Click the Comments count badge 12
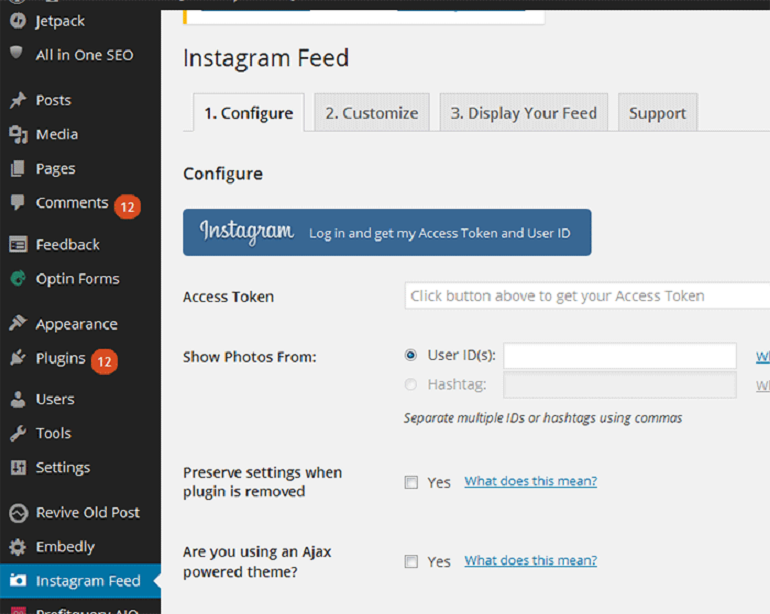Image resolution: width=770 pixels, height=614 pixels. pyautogui.click(x=128, y=207)
